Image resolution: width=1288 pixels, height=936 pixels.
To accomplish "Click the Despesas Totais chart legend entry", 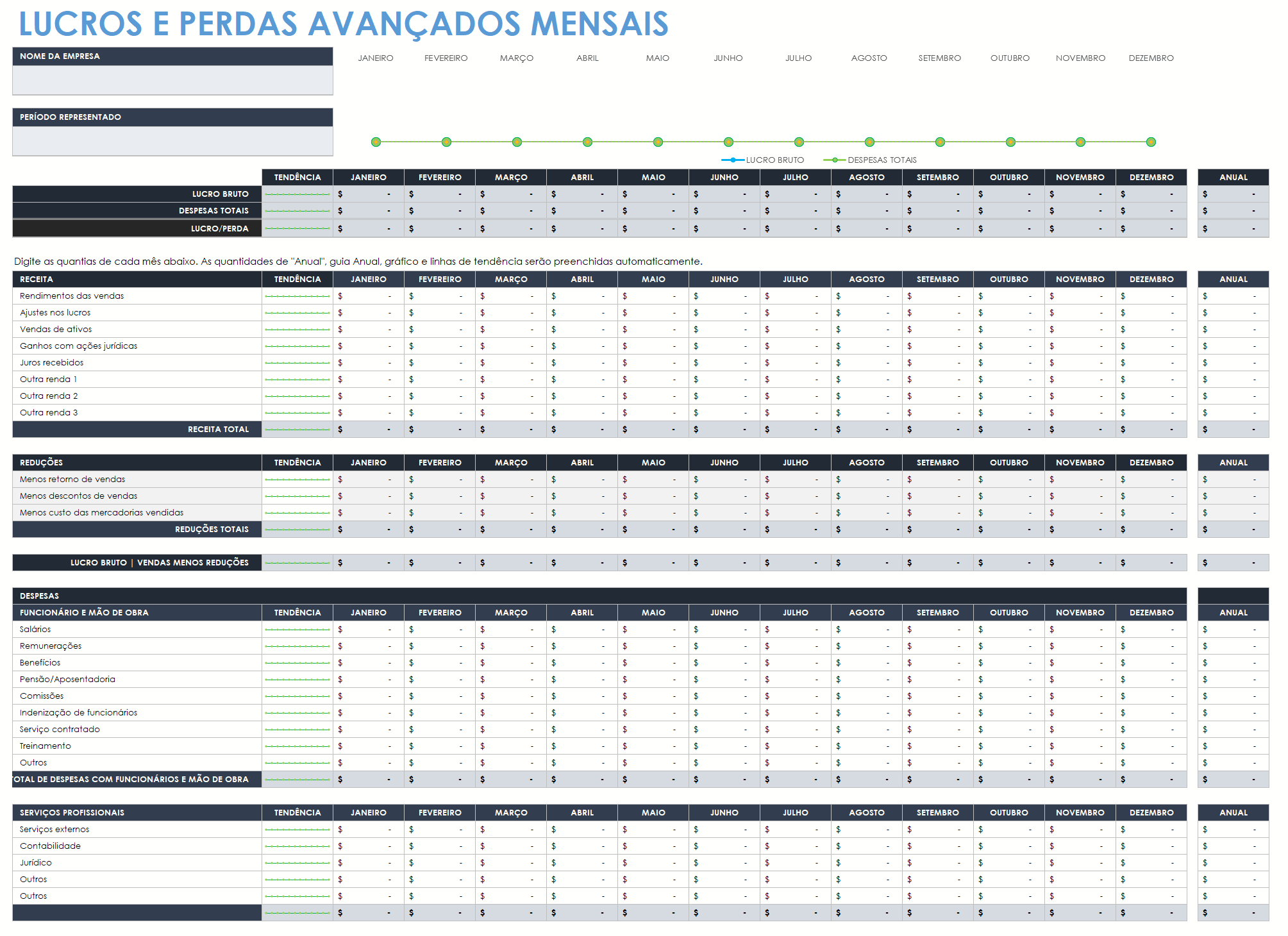I will (x=870, y=160).
